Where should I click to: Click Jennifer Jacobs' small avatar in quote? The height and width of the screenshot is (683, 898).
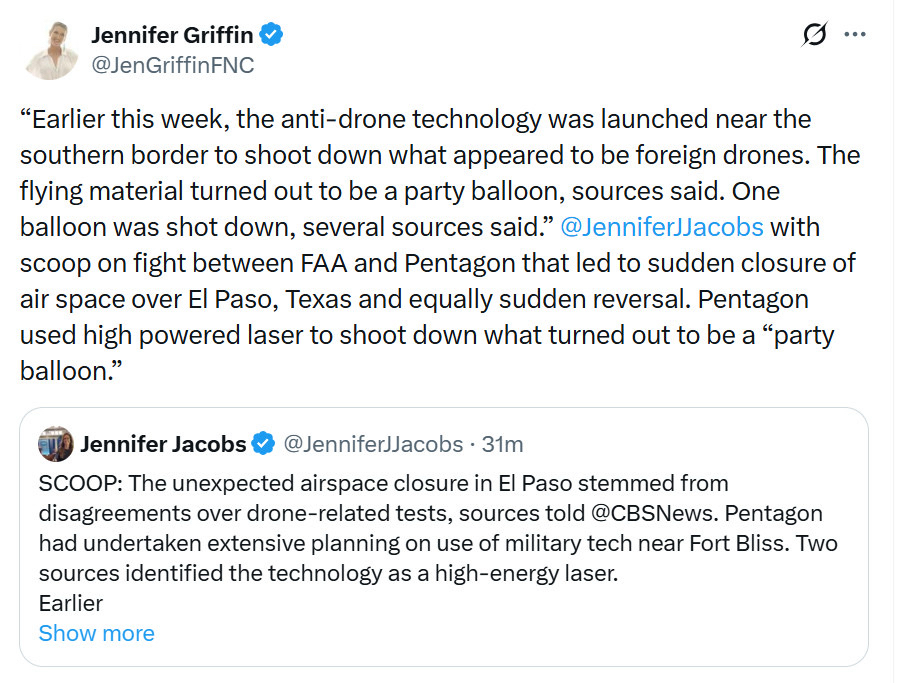pyautogui.click(x=55, y=443)
